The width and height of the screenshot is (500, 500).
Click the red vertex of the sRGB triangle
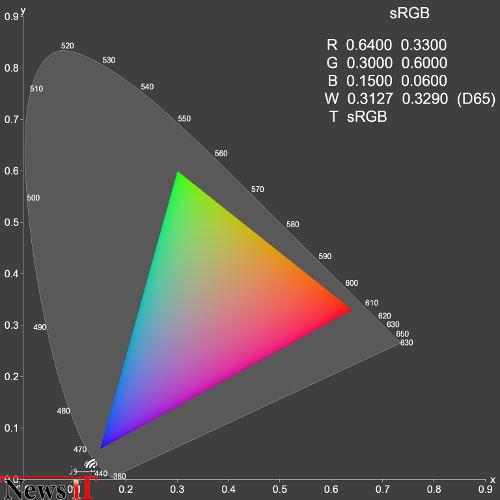click(350, 310)
